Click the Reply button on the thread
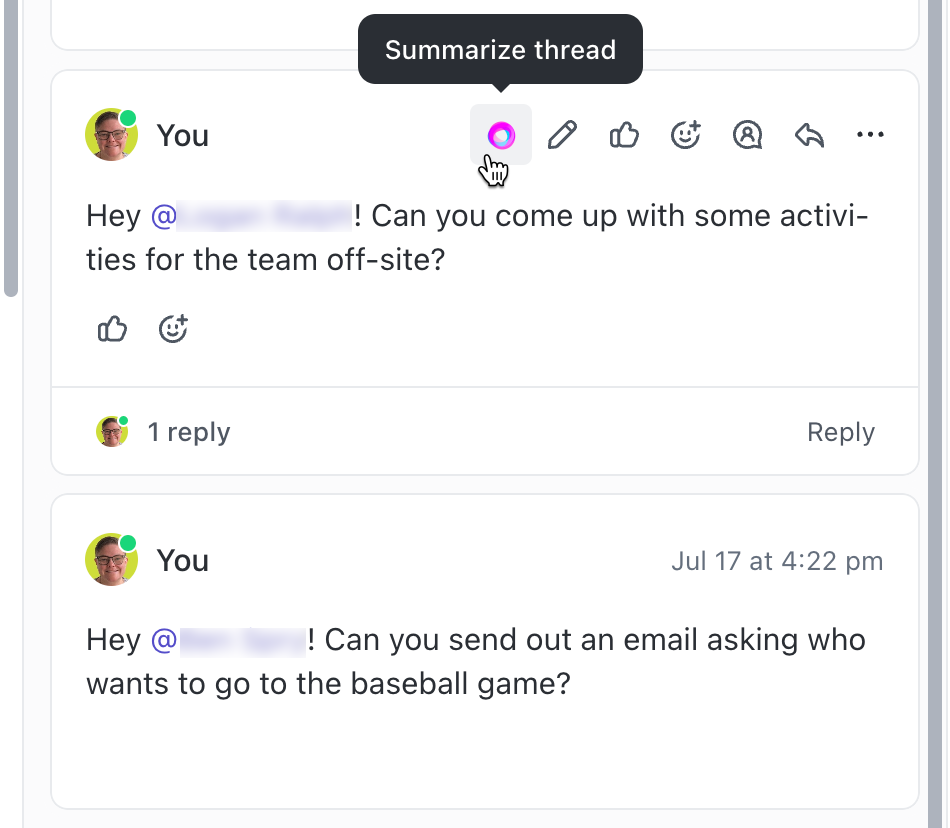This screenshot has height=828, width=950. pos(841,432)
